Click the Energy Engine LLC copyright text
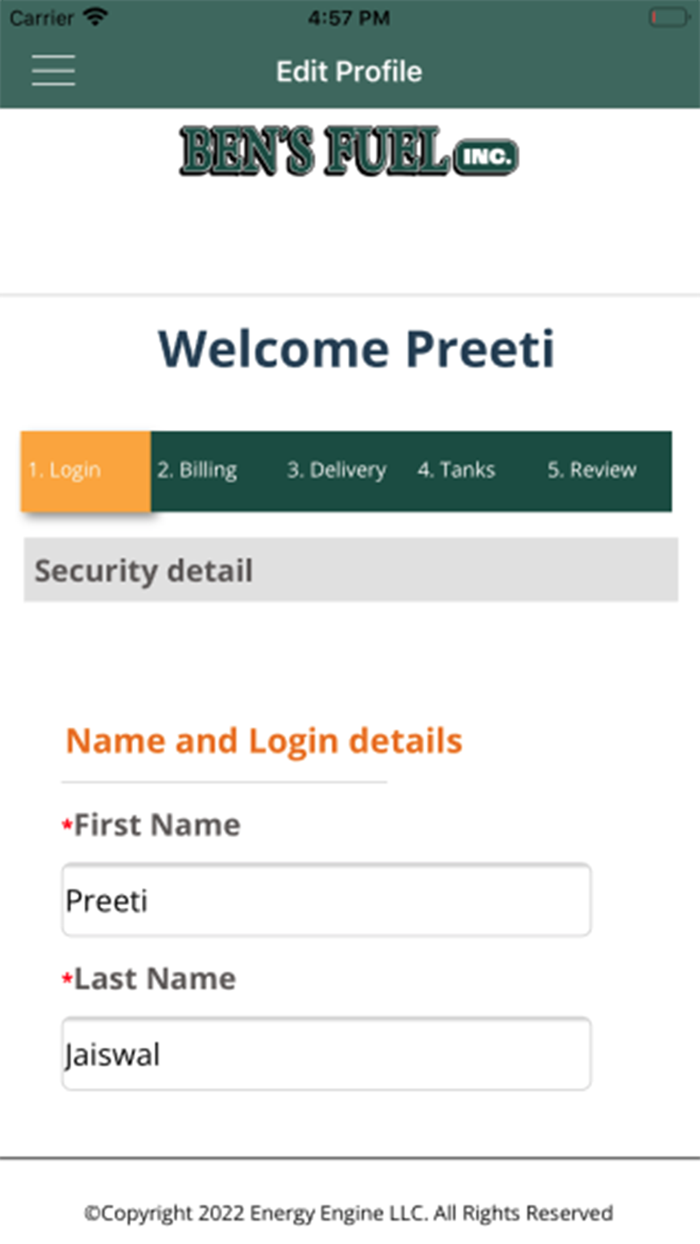Image resolution: width=700 pixels, height=1244 pixels. click(348, 1213)
